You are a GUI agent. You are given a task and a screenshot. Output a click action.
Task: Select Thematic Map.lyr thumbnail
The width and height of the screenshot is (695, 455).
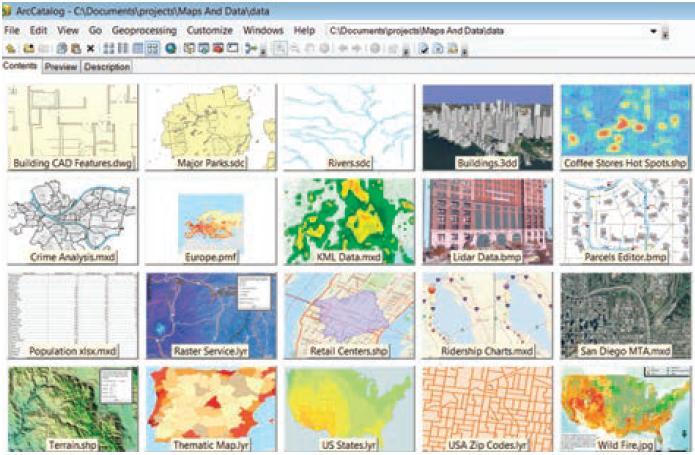tap(211, 409)
